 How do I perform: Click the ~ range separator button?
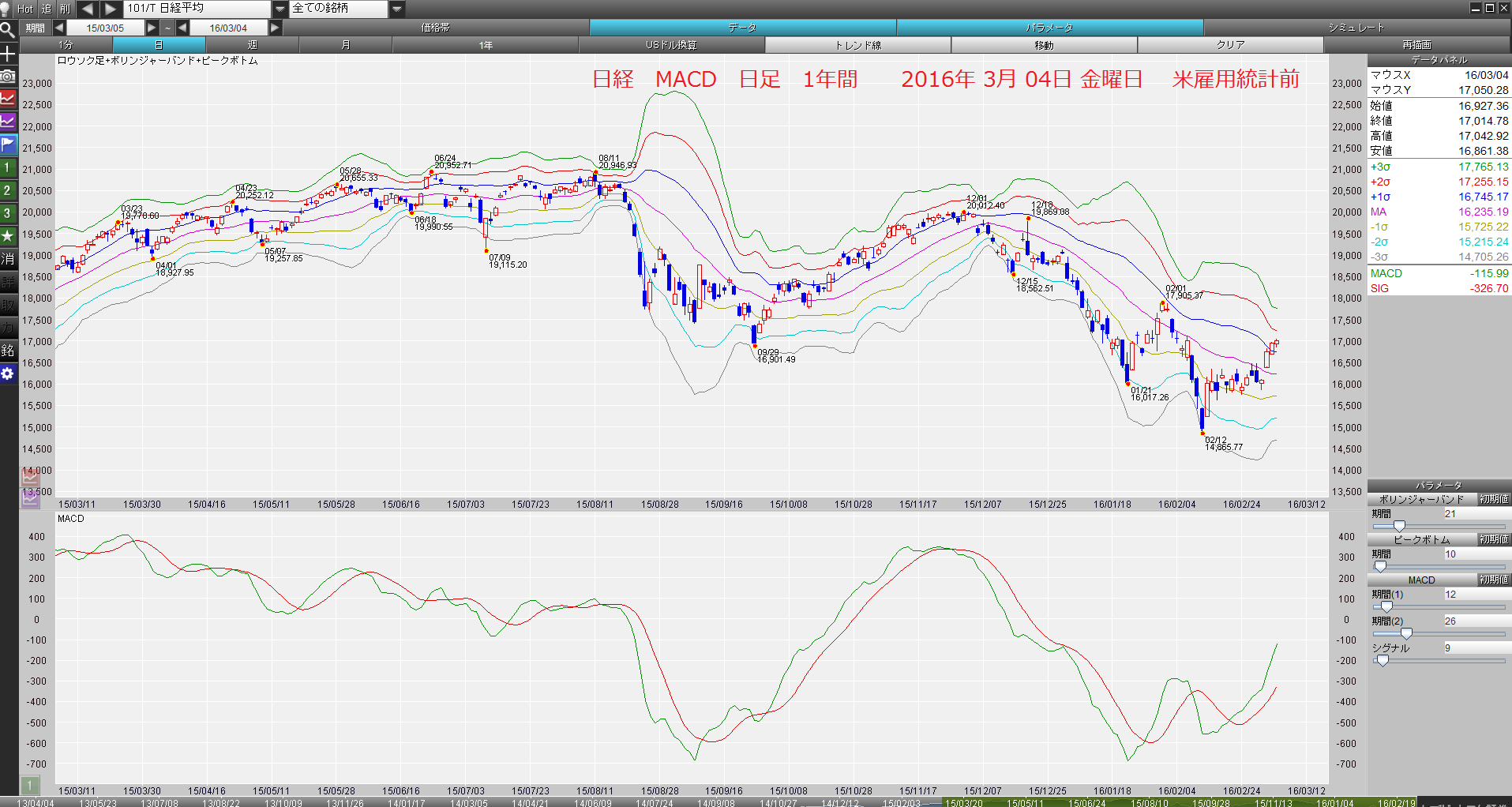point(167,28)
